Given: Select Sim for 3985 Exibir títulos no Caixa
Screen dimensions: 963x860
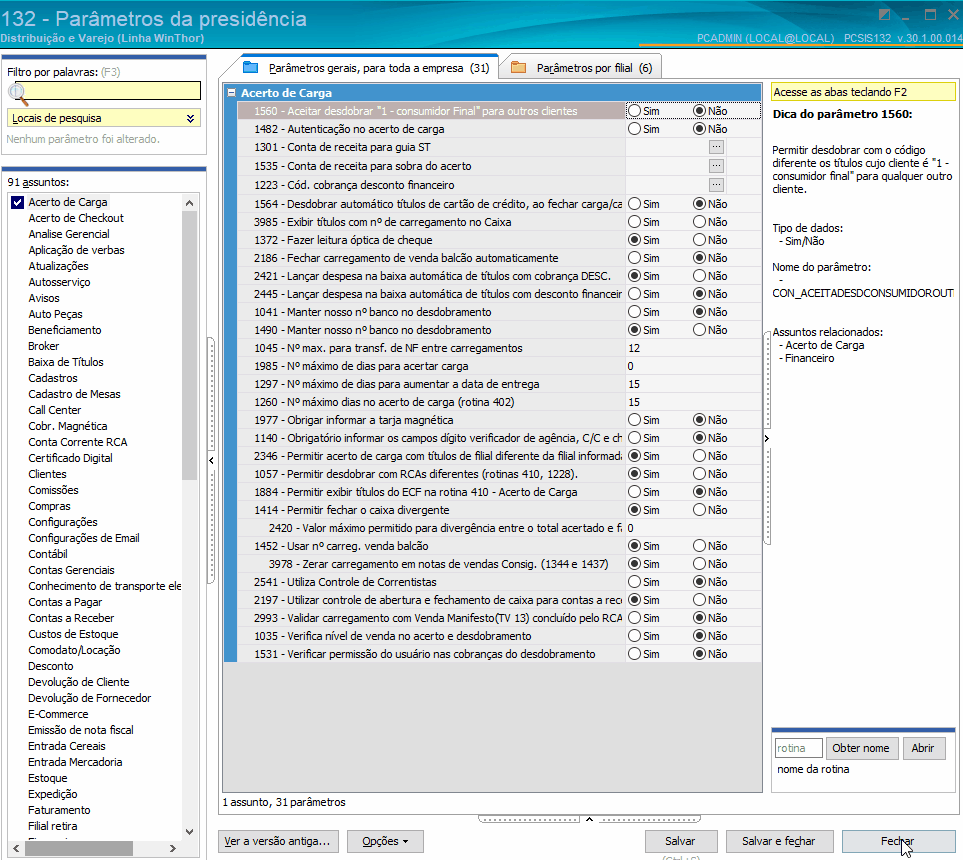Looking at the screenshot, I should (x=634, y=222).
